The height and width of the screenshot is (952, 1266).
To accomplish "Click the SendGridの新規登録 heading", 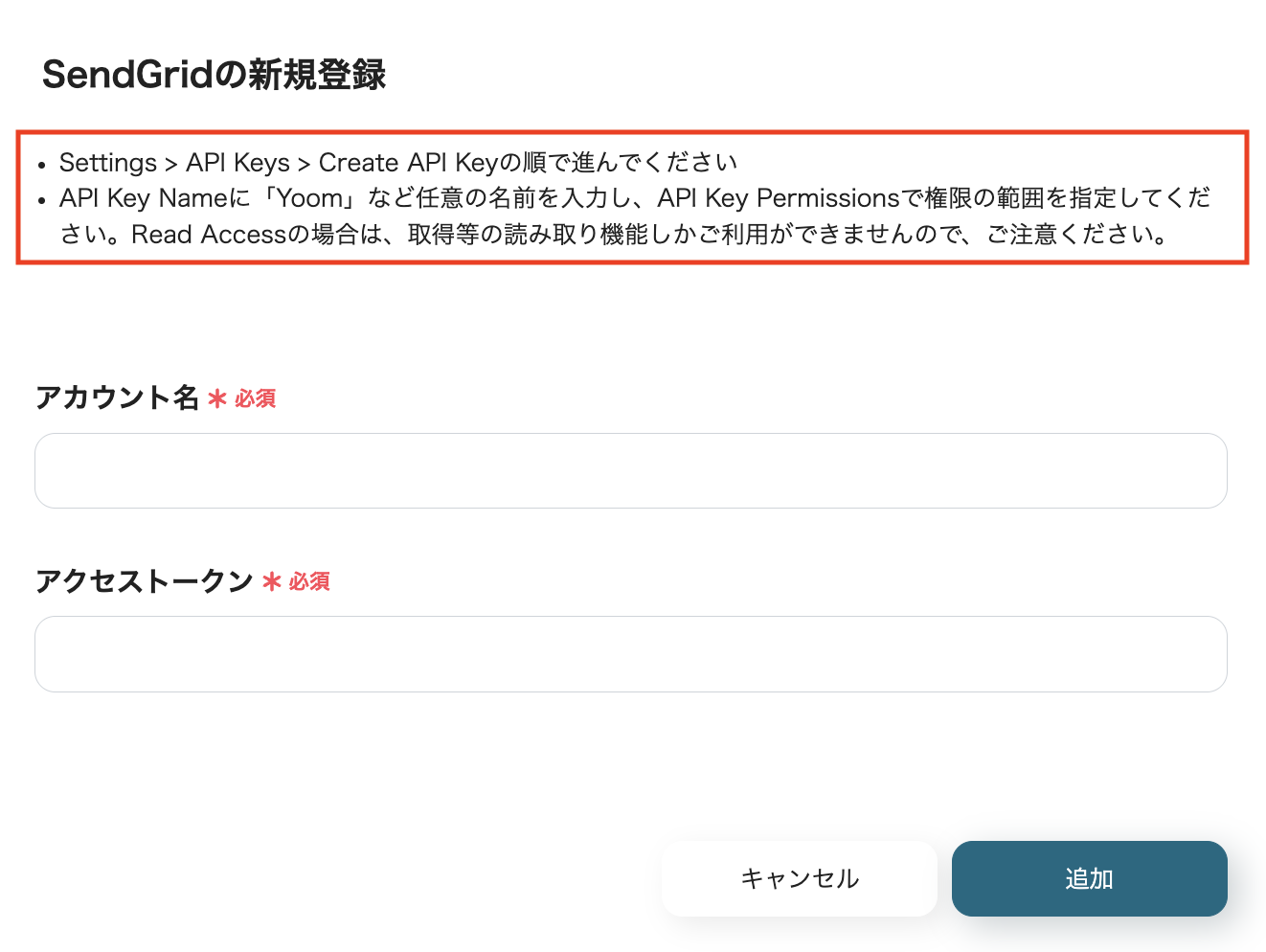I will 214,75.
